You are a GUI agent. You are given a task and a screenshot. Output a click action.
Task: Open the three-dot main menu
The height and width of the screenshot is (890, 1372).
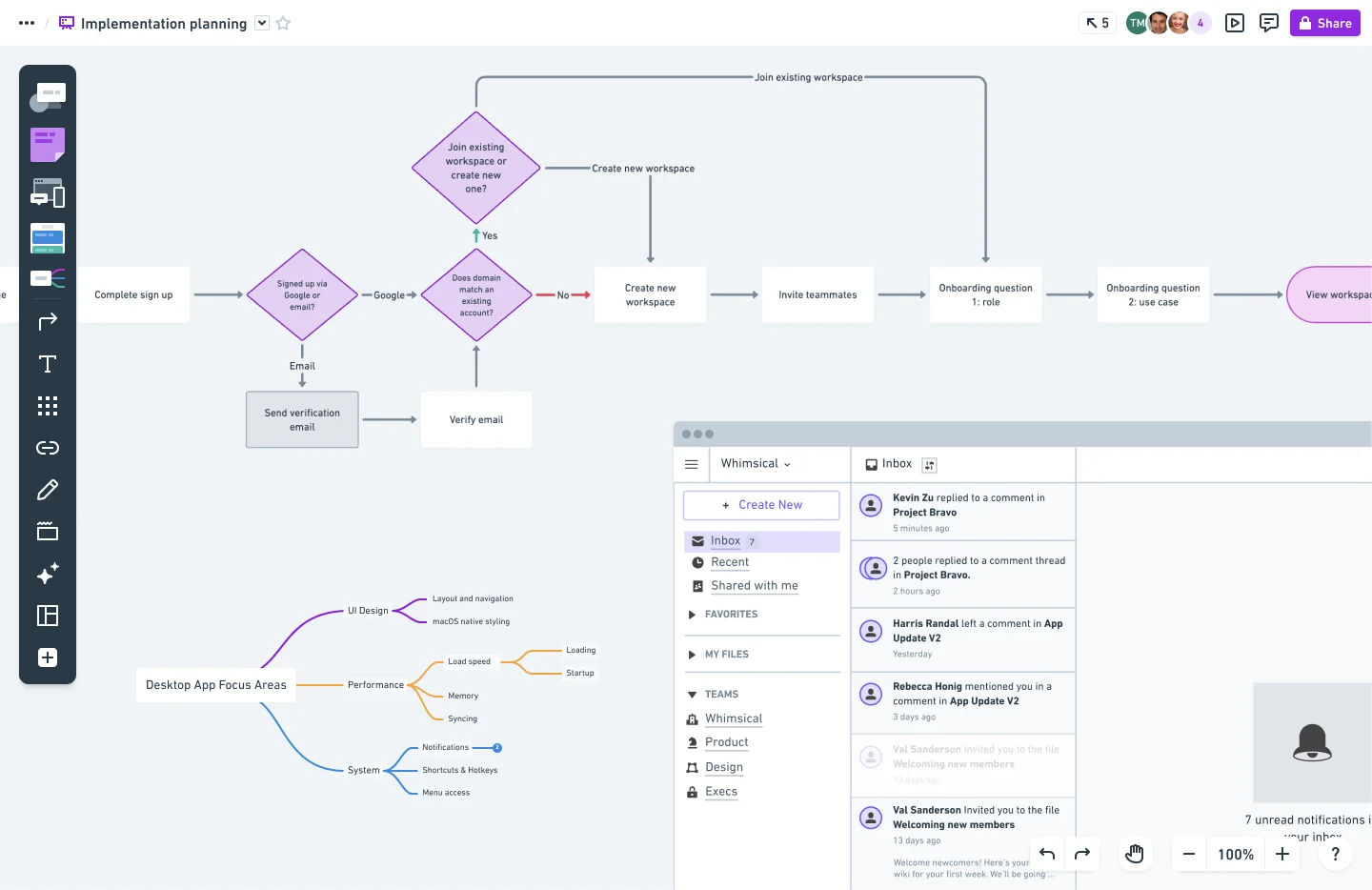tap(27, 23)
